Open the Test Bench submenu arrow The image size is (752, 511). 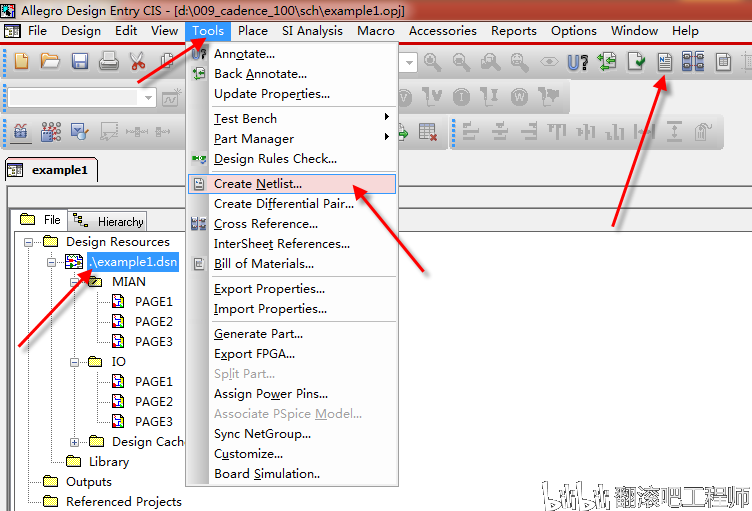[x=387, y=117]
